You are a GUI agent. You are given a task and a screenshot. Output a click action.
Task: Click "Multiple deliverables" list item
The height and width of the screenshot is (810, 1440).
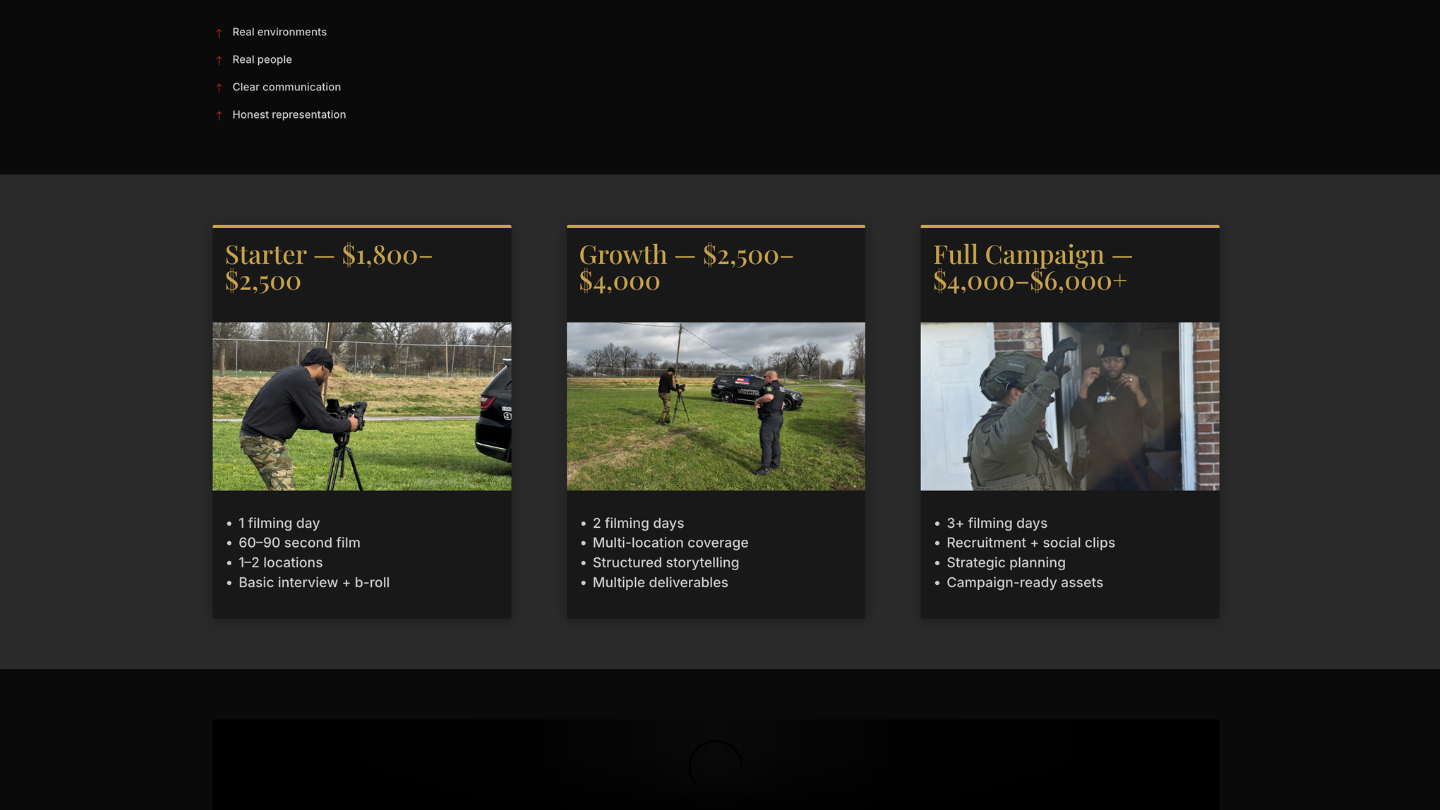(x=660, y=583)
